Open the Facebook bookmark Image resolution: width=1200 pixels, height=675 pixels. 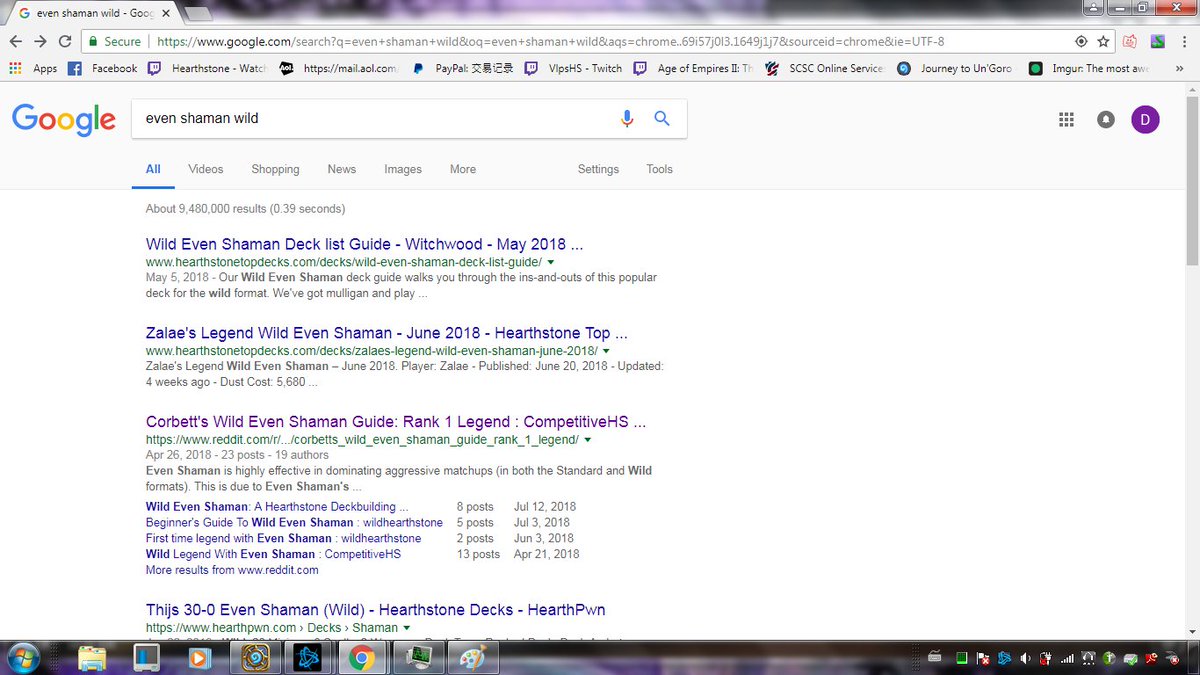pos(103,69)
